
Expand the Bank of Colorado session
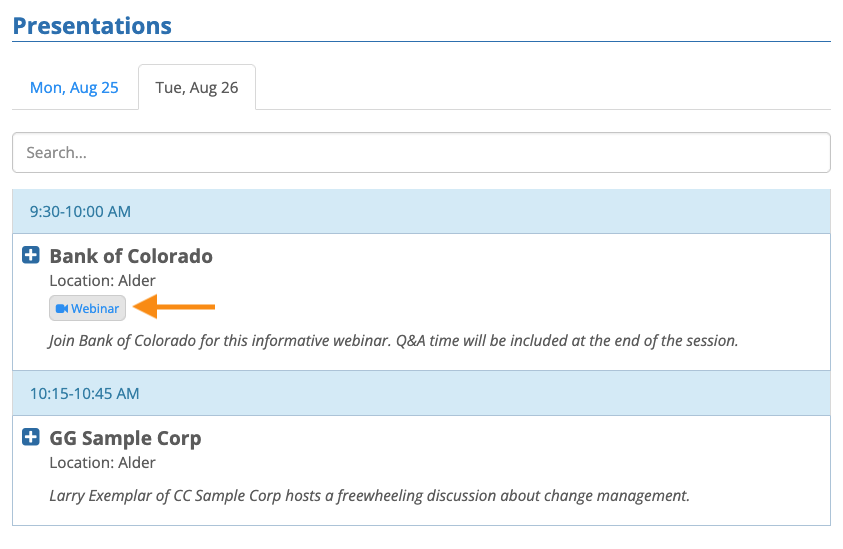(x=31, y=256)
